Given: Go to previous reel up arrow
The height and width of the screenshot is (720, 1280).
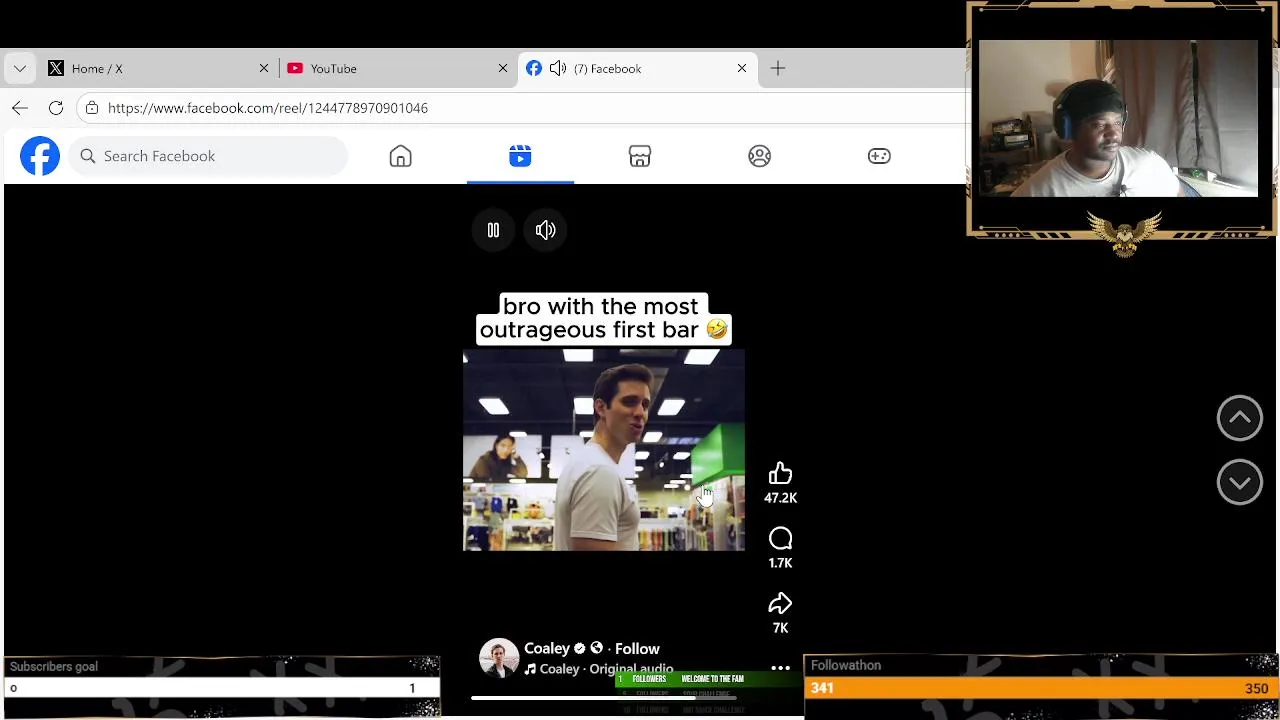Looking at the screenshot, I should (x=1239, y=418).
